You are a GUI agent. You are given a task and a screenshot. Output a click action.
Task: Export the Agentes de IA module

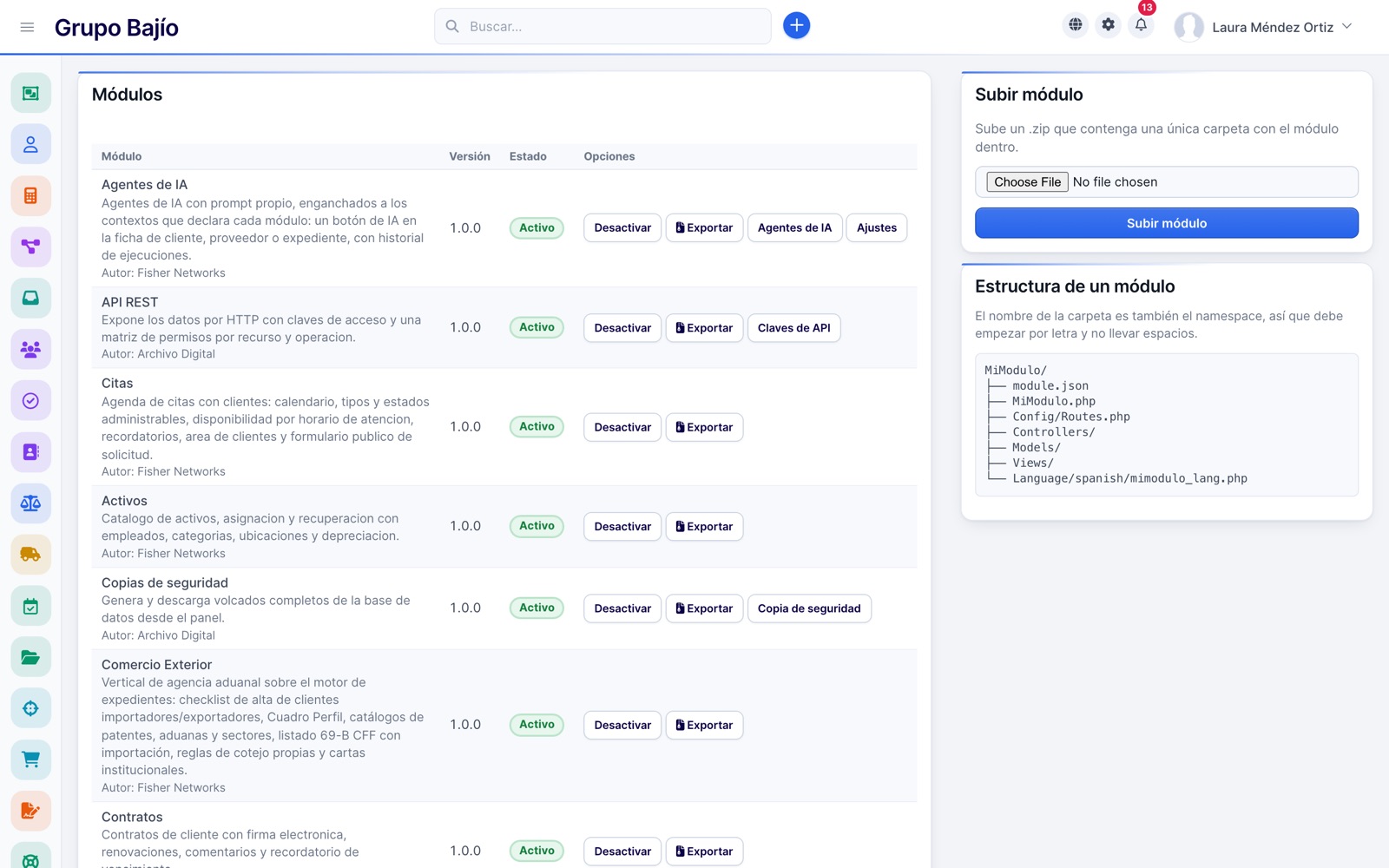tap(704, 227)
